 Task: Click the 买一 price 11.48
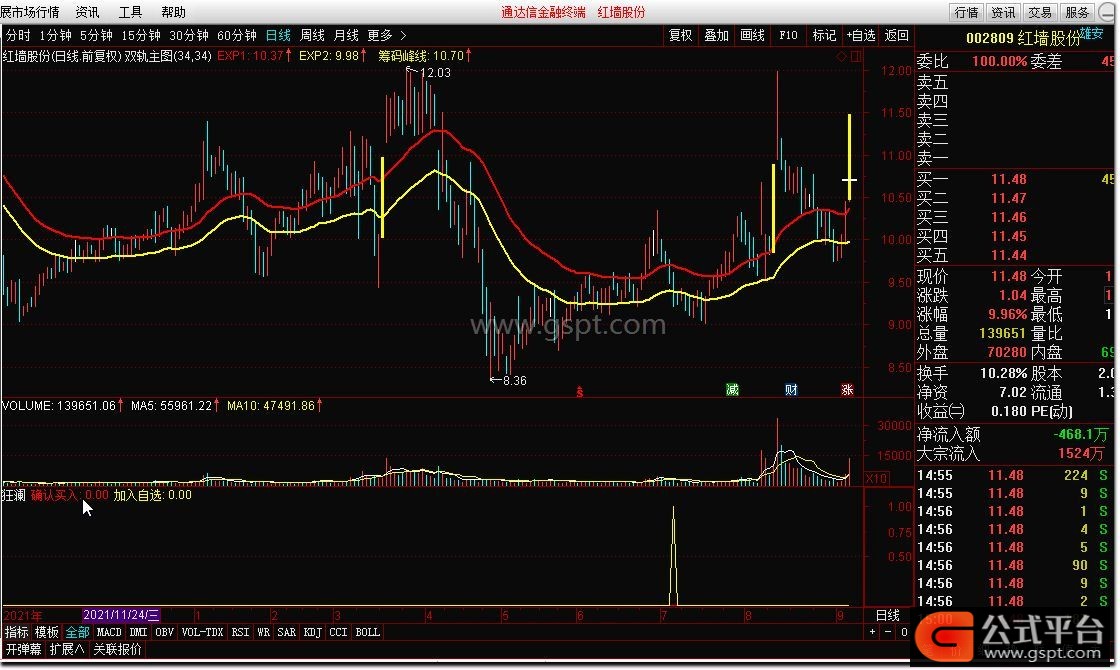1009,179
